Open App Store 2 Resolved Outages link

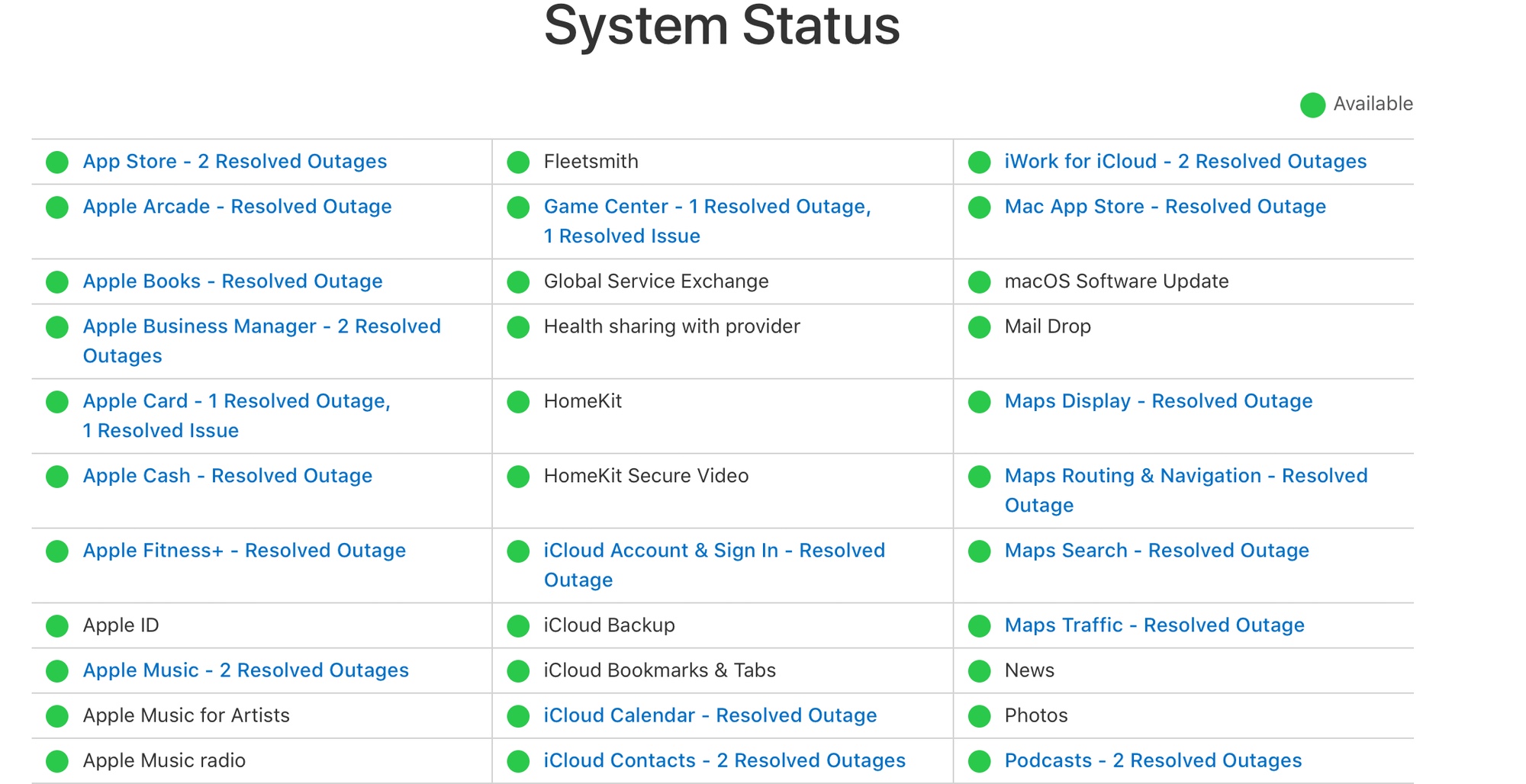(235, 162)
